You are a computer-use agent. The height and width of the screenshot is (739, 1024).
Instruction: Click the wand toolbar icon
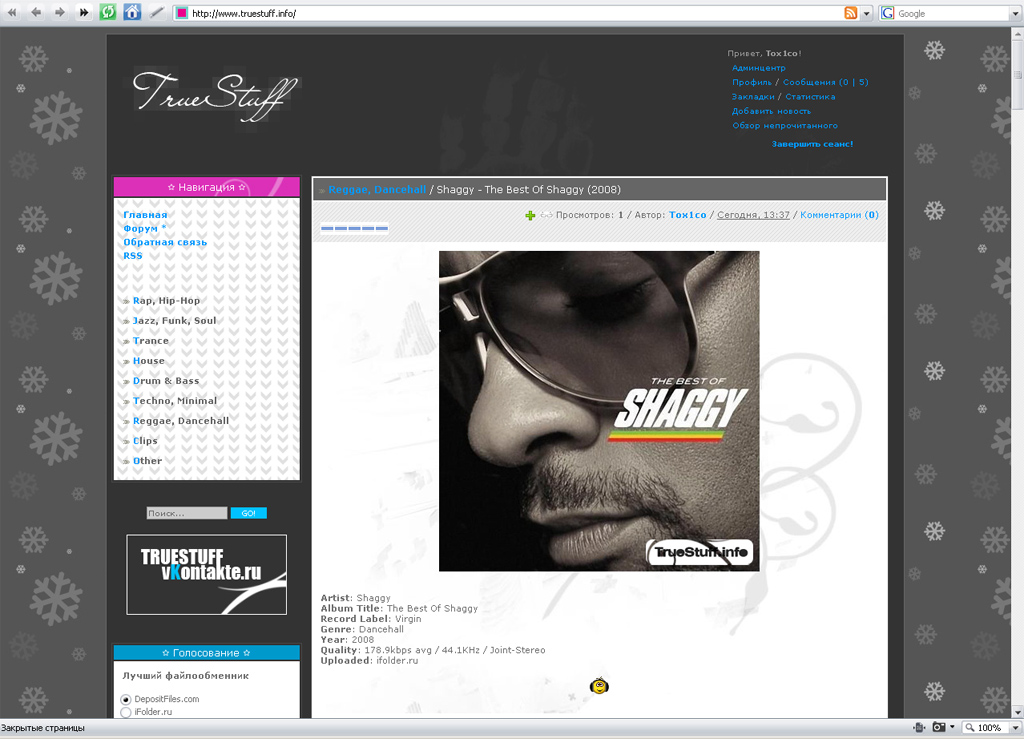pyautogui.click(x=156, y=12)
